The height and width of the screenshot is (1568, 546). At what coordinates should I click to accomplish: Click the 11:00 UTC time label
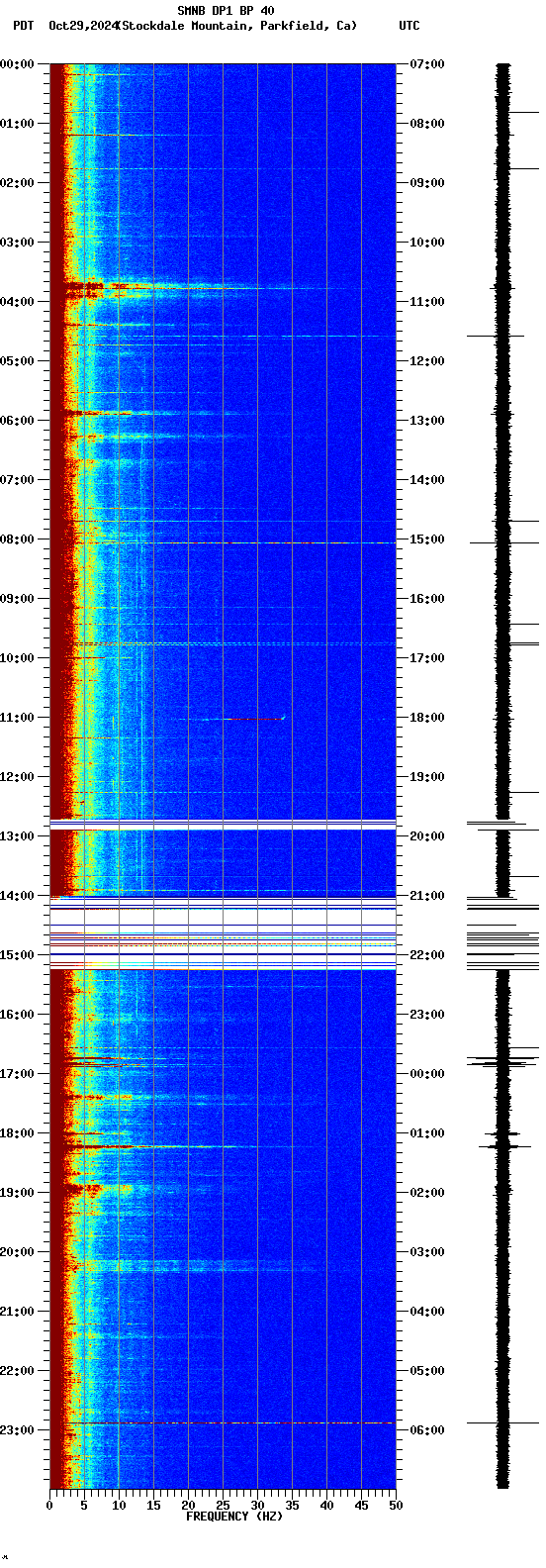click(x=427, y=302)
